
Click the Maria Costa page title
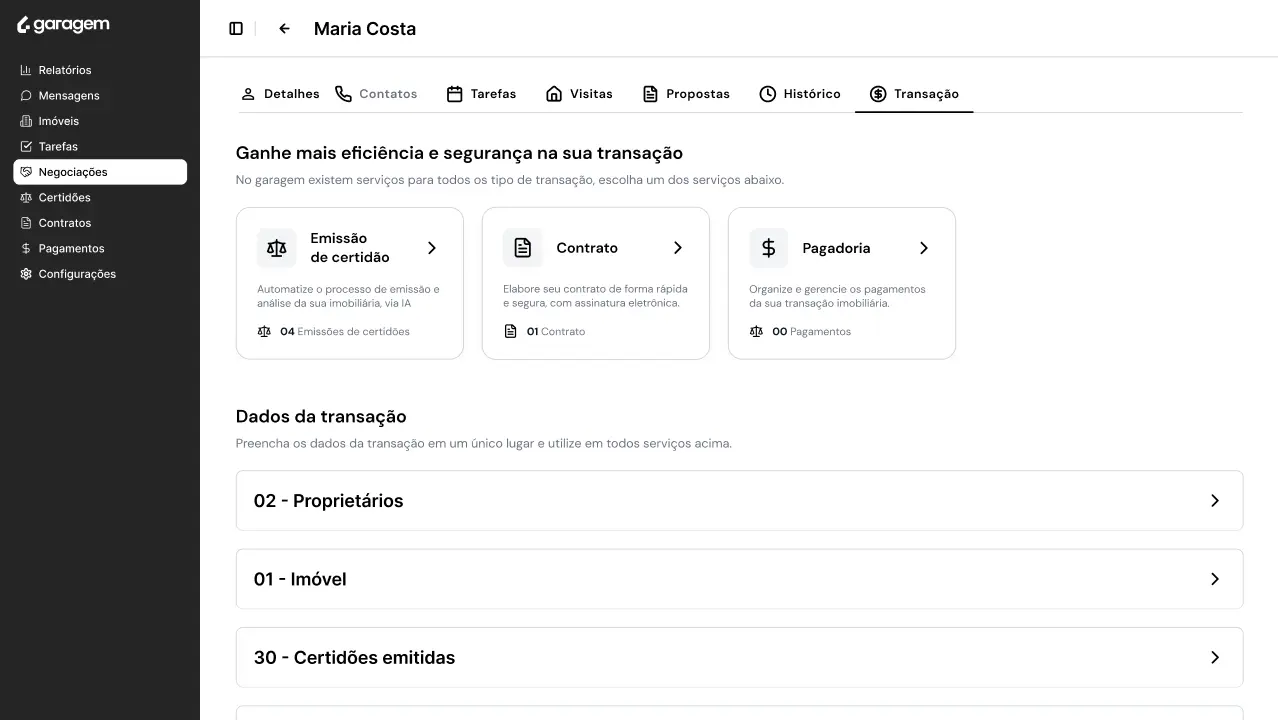click(365, 29)
